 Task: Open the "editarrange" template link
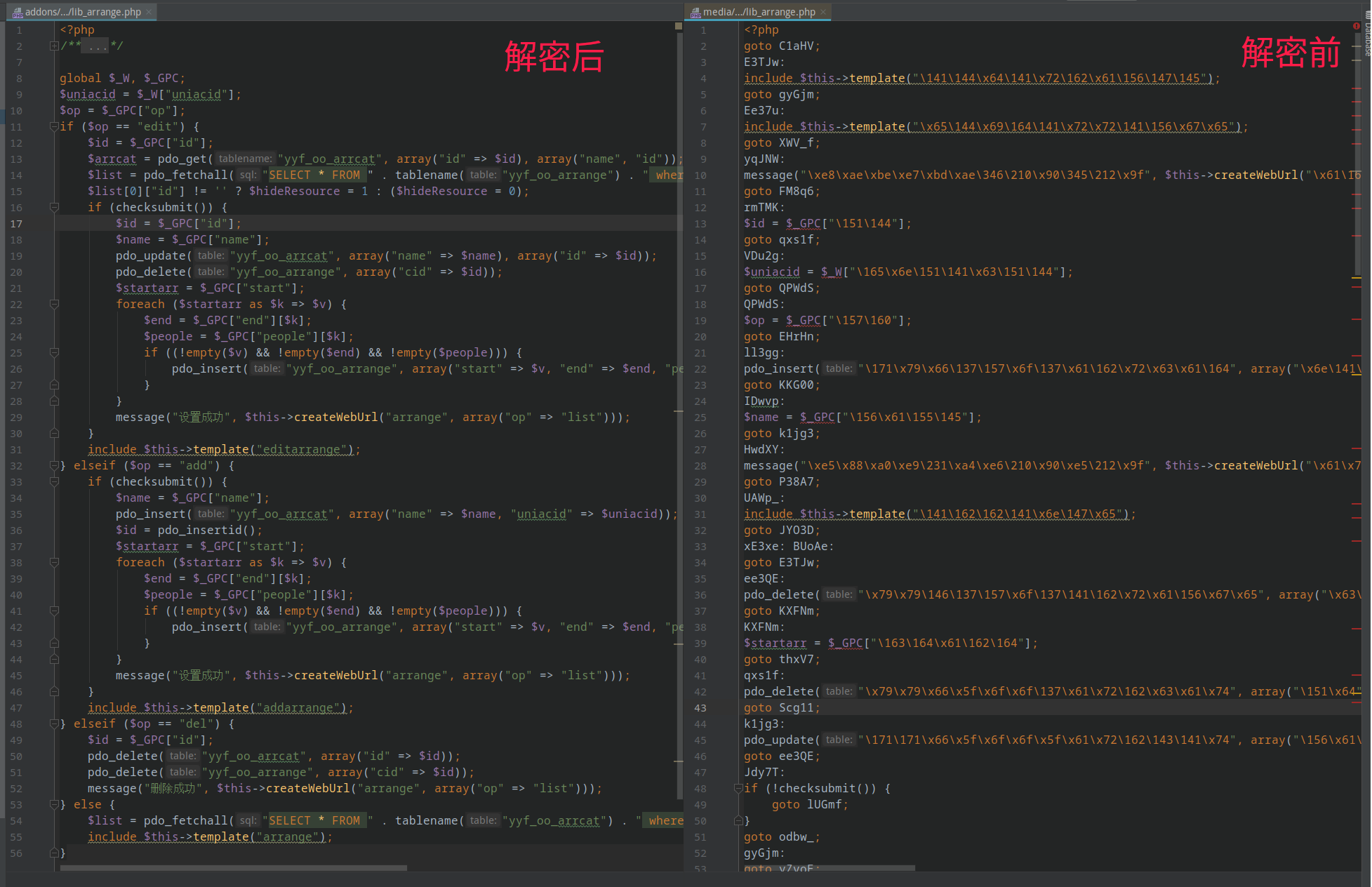pos(303,449)
